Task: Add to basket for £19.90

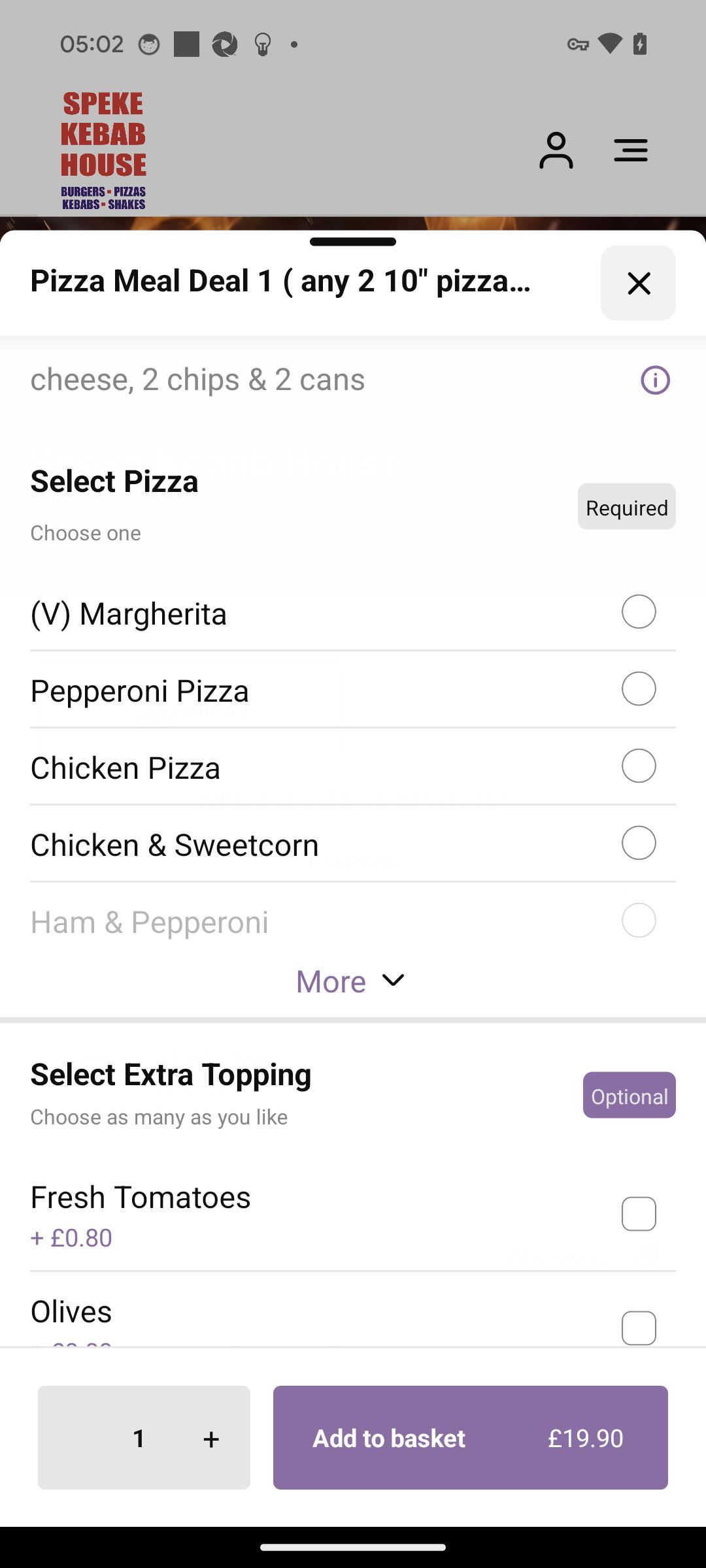Action: [x=471, y=1437]
